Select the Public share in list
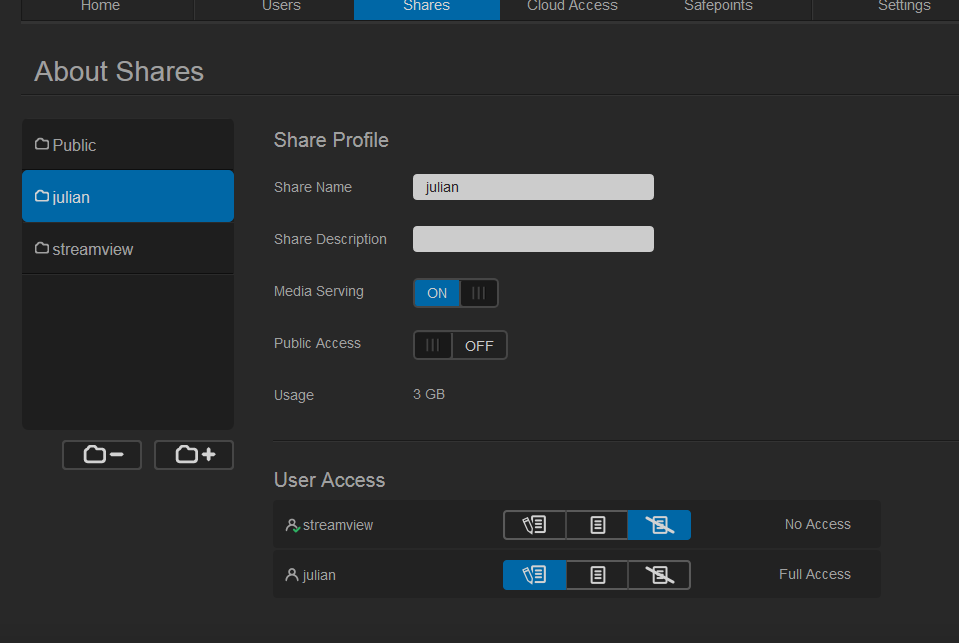The image size is (959, 643). click(x=128, y=145)
